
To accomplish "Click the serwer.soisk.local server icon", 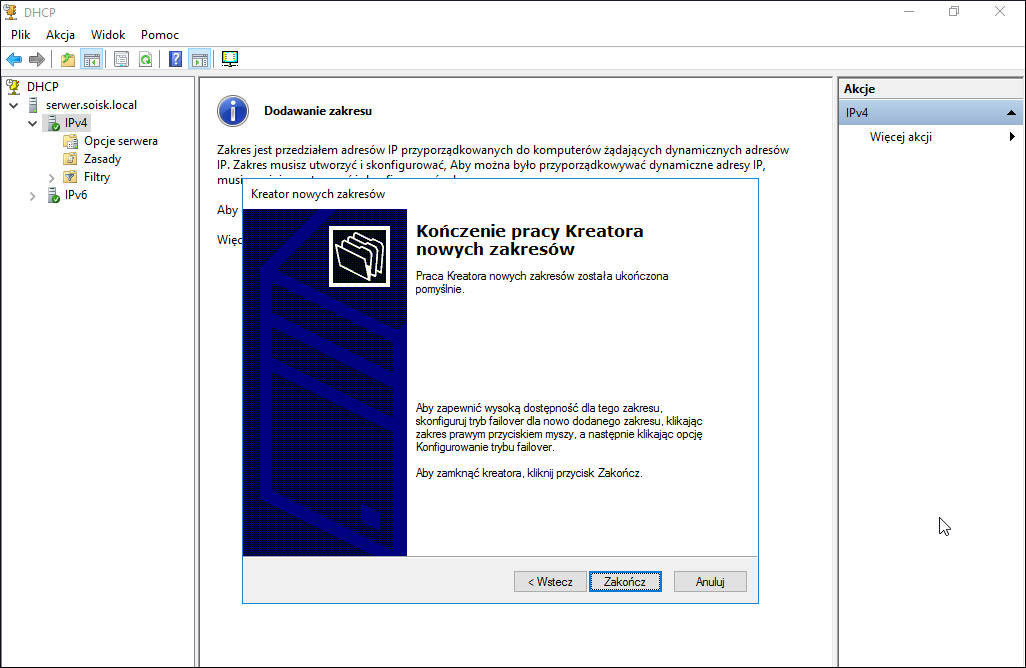I will tap(33, 105).
